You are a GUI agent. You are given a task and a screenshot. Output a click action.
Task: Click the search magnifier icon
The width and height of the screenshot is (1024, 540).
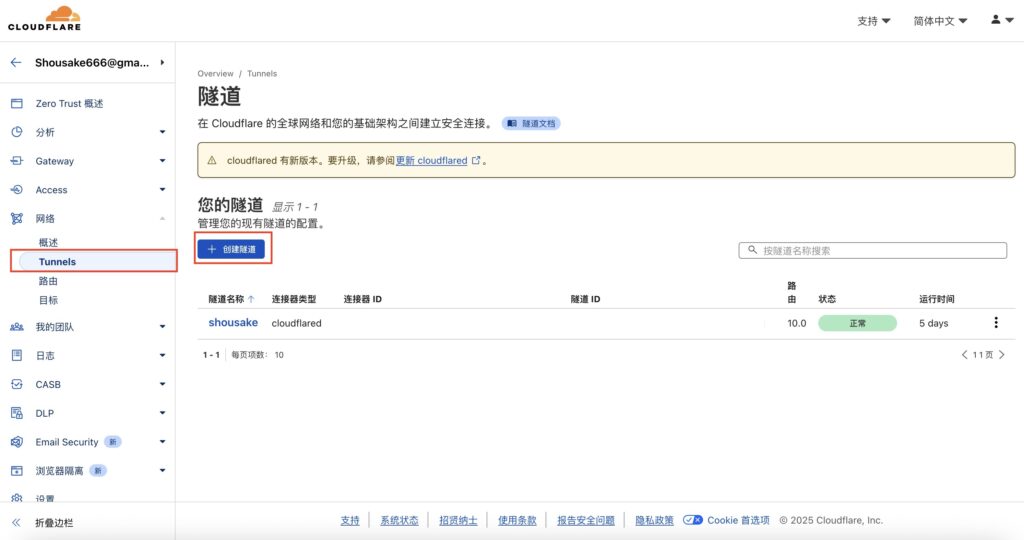tap(752, 250)
